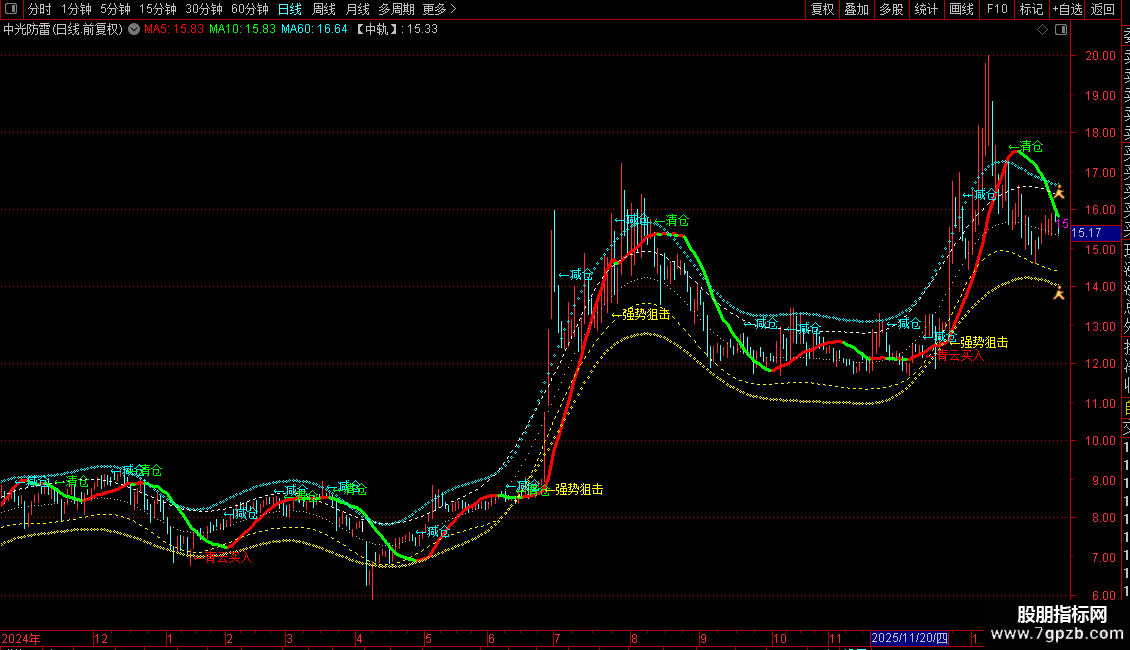1130x650 pixels.
Task: Expand the 更多 periods menu
Action: (439, 9)
